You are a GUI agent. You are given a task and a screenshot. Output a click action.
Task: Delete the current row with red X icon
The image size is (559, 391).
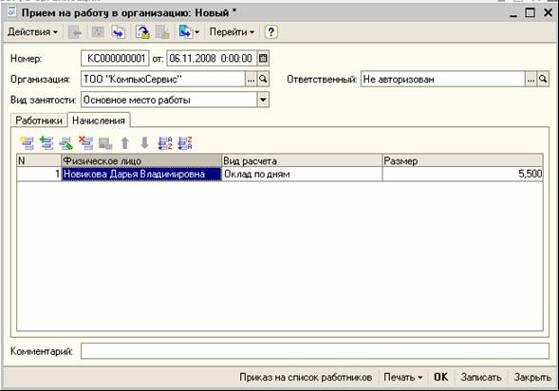click(x=86, y=143)
